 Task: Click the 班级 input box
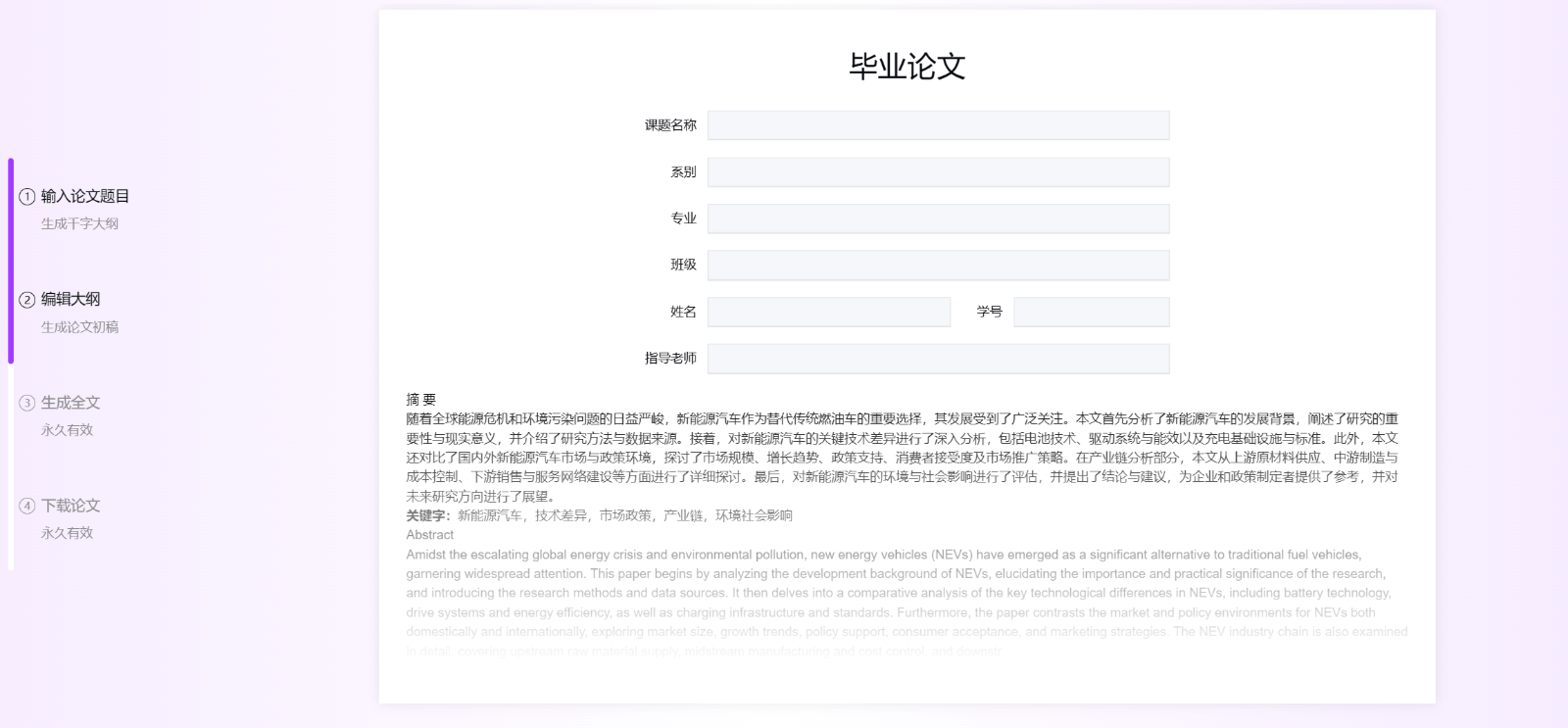(938, 266)
